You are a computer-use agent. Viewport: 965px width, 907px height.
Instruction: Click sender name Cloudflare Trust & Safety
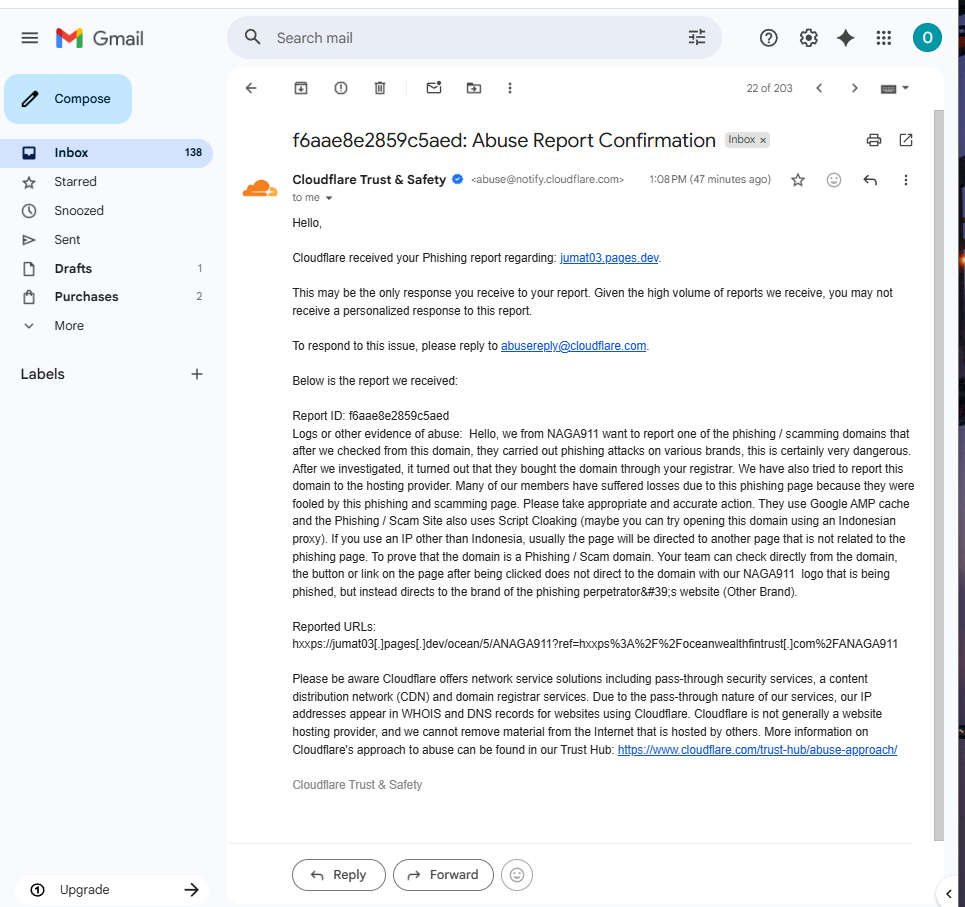click(x=369, y=180)
